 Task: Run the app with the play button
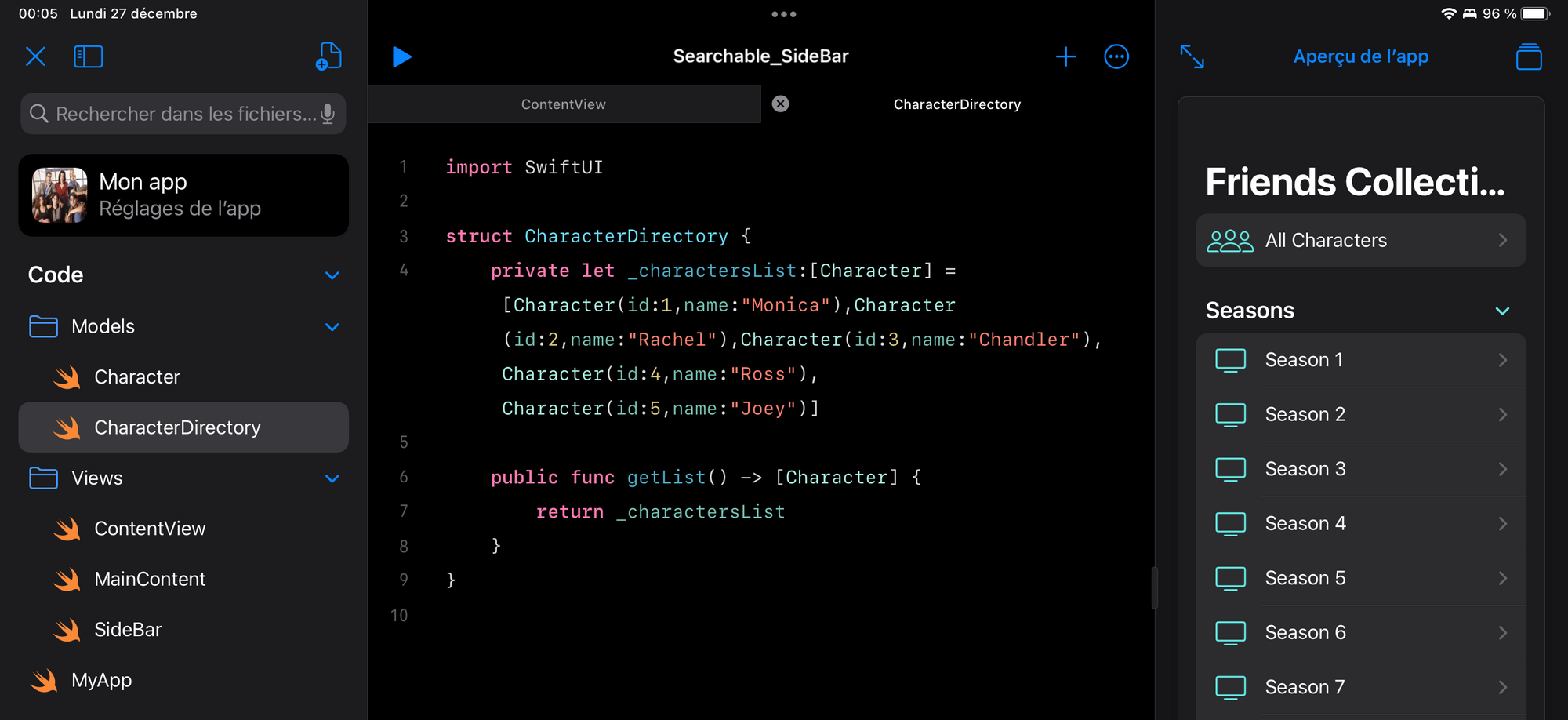point(401,56)
